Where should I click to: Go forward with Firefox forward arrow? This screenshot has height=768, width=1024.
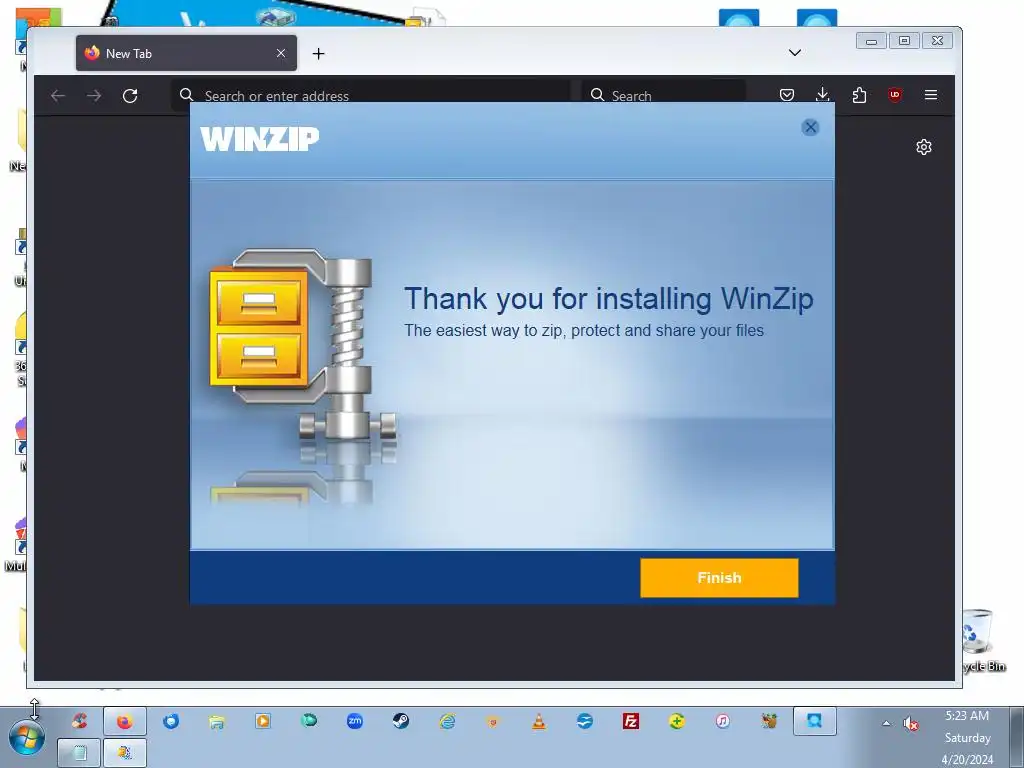(94, 96)
